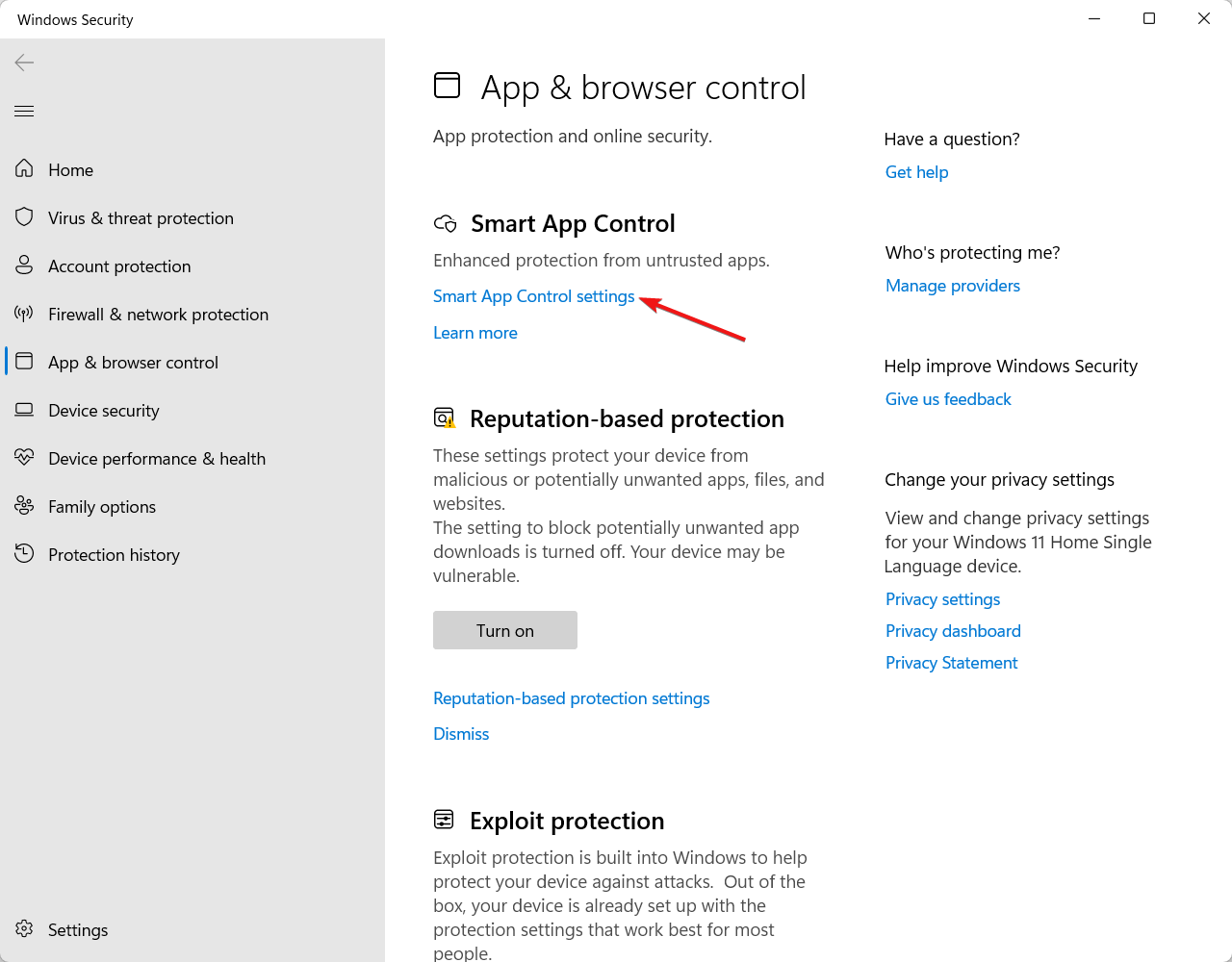Click the Firewall & network protection antenna icon
This screenshot has width=1232, height=962.
click(x=24, y=314)
